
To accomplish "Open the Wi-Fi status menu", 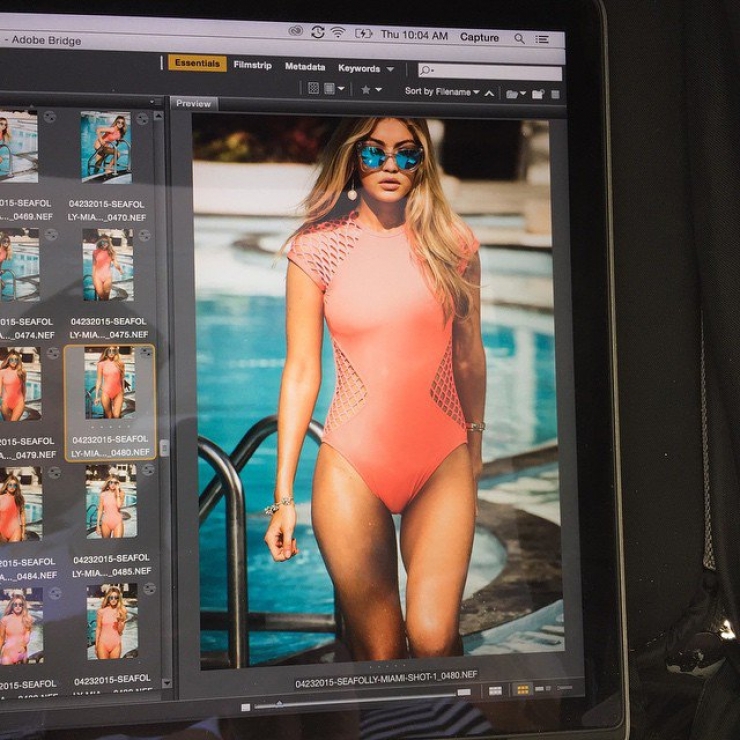I will pos(338,33).
